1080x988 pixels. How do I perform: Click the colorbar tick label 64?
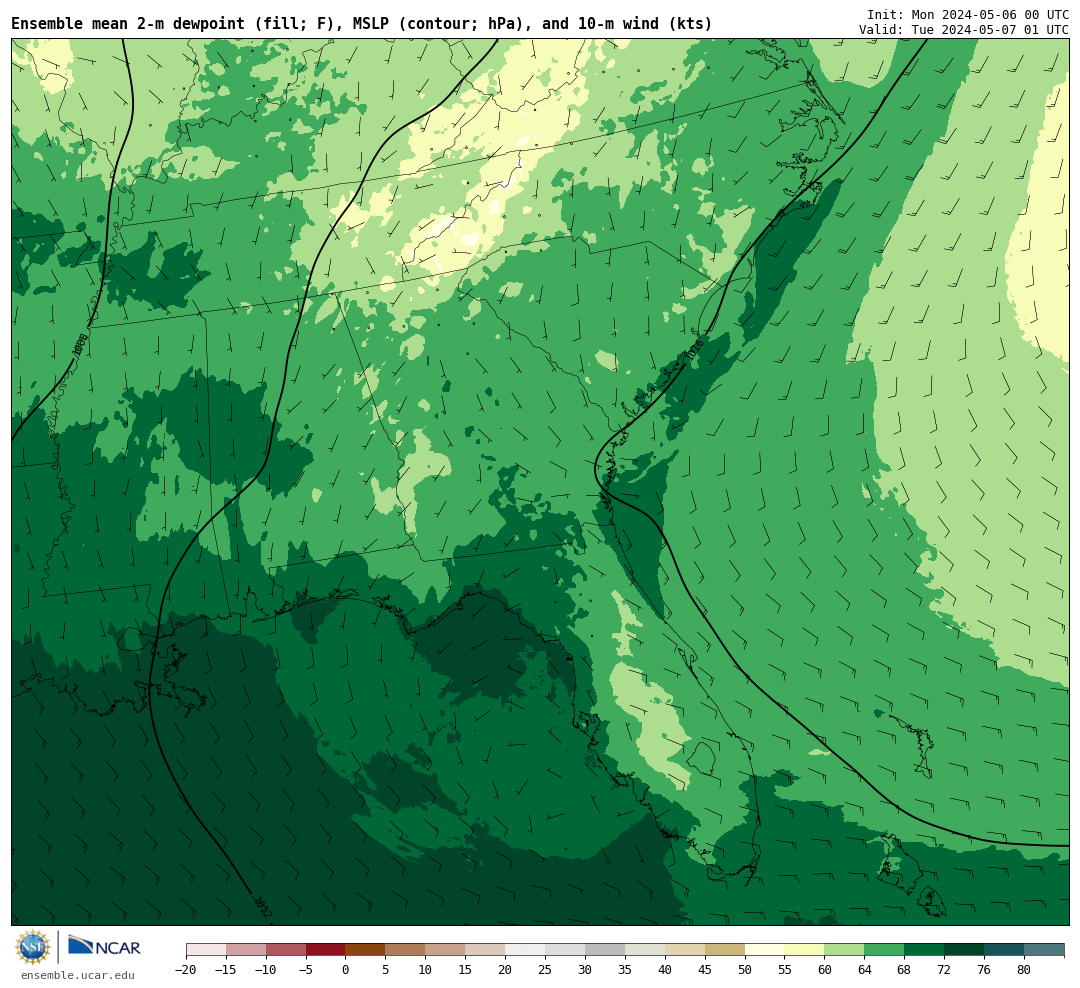[x=864, y=969]
